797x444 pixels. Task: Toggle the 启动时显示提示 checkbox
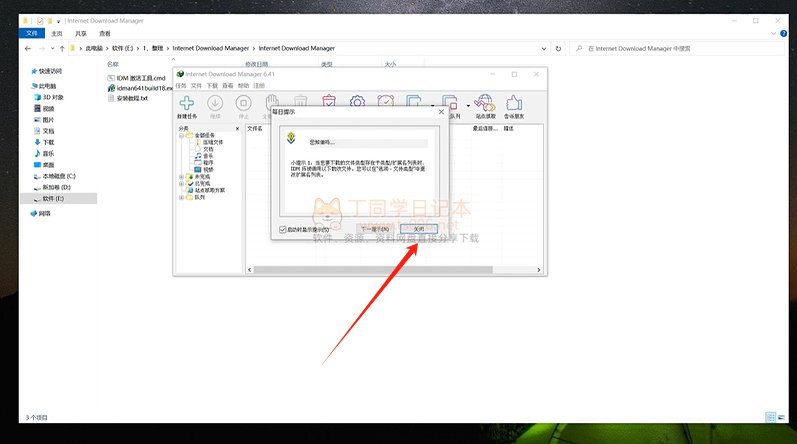tap(284, 229)
